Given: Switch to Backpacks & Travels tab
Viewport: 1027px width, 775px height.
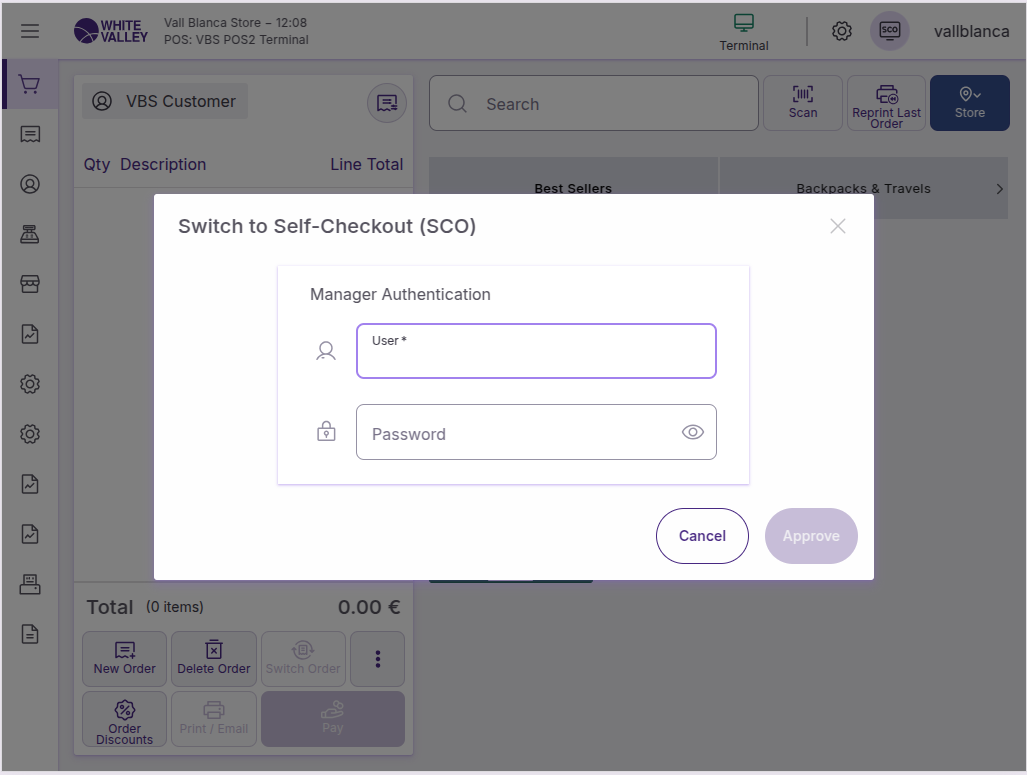Looking at the screenshot, I should tap(862, 188).
